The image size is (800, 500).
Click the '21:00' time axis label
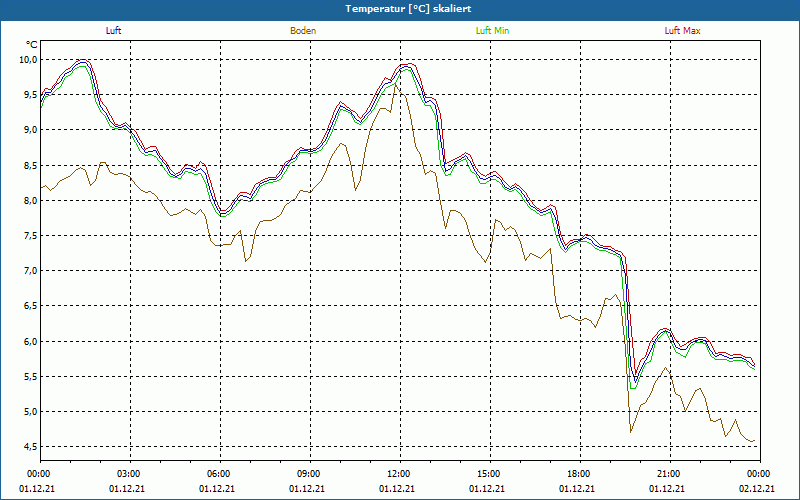(667, 474)
